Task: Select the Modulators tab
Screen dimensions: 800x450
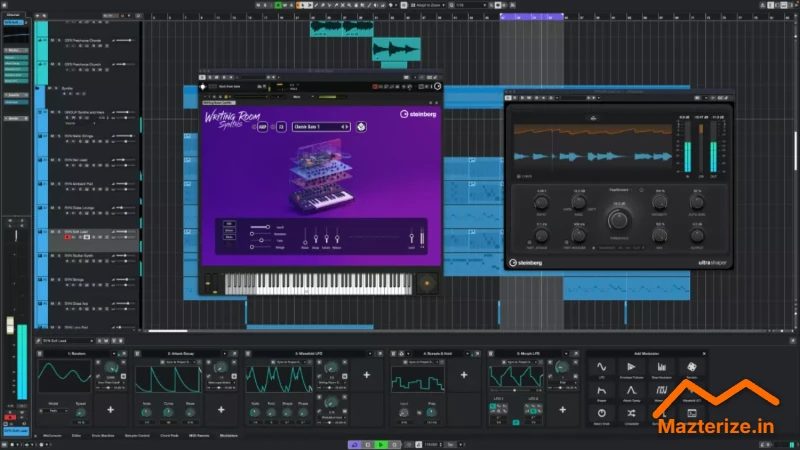Action: [x=229, y=436]
